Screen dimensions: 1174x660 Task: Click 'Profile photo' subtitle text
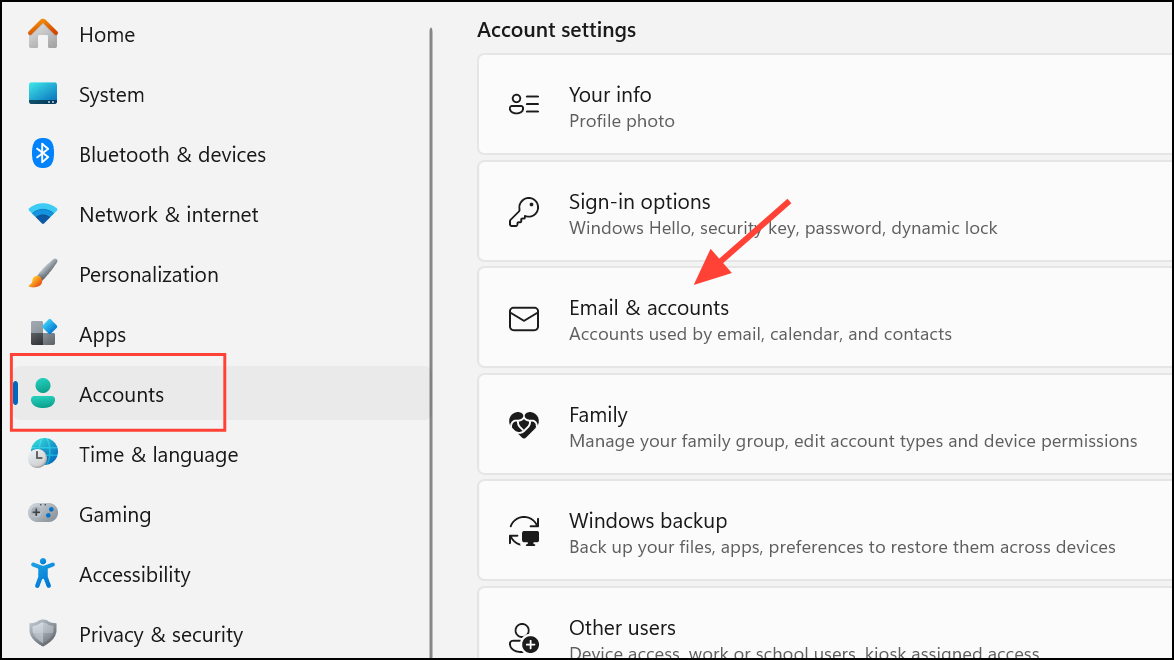(621, 121)
